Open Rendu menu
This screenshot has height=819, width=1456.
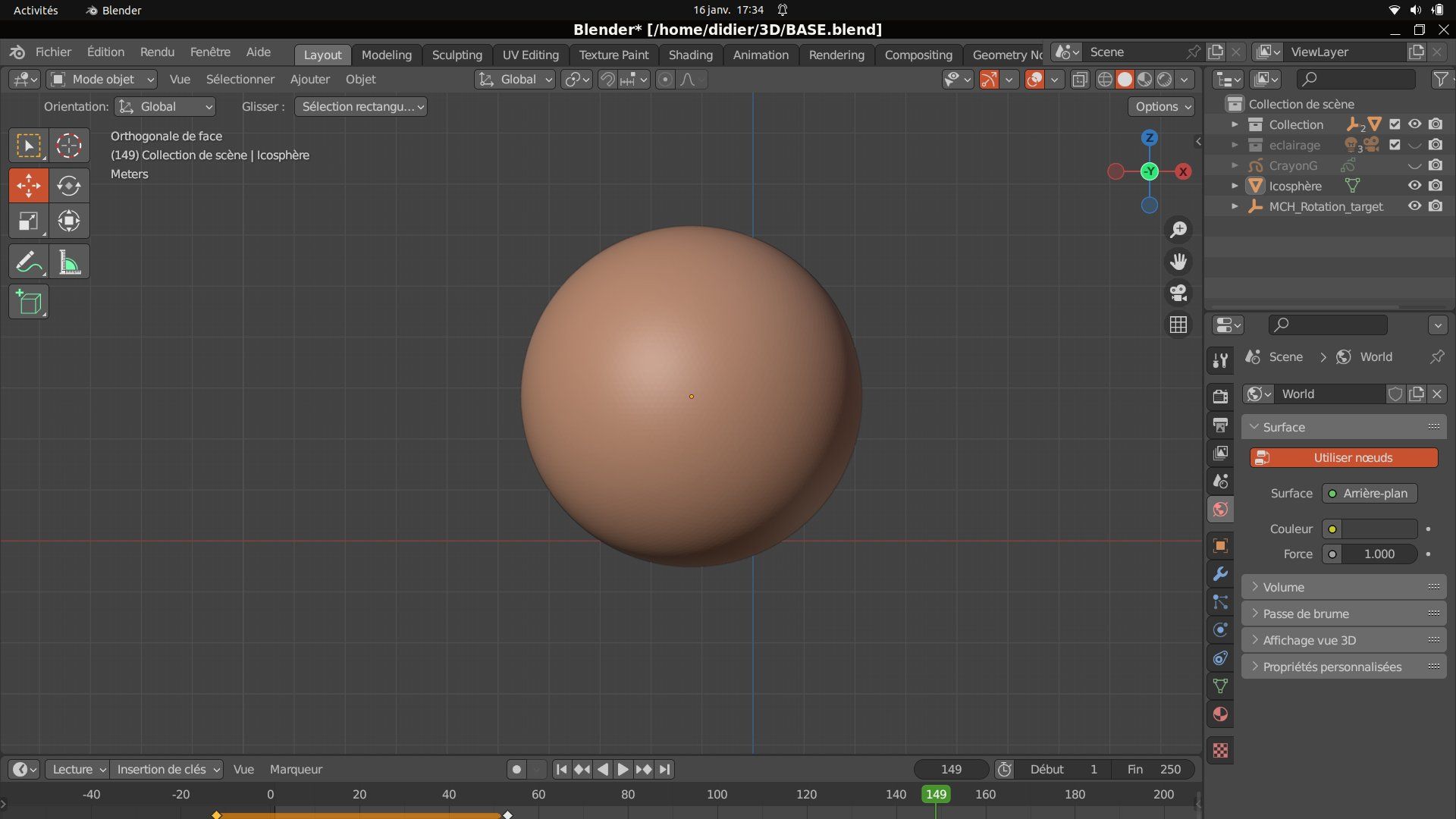click(157, 52)
